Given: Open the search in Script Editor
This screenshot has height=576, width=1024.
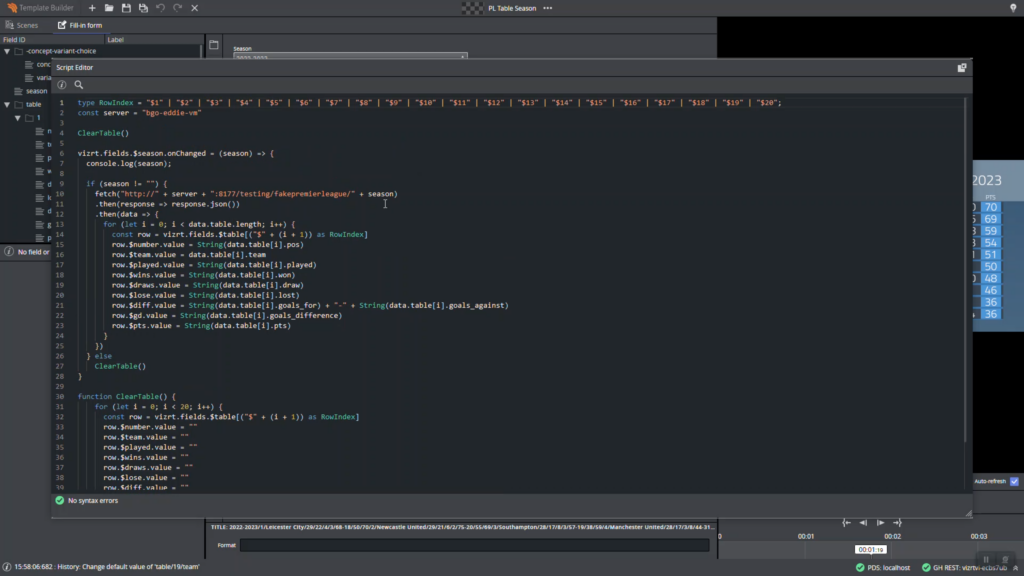Looking at the screenshot, I should click(x=79, y=85).
